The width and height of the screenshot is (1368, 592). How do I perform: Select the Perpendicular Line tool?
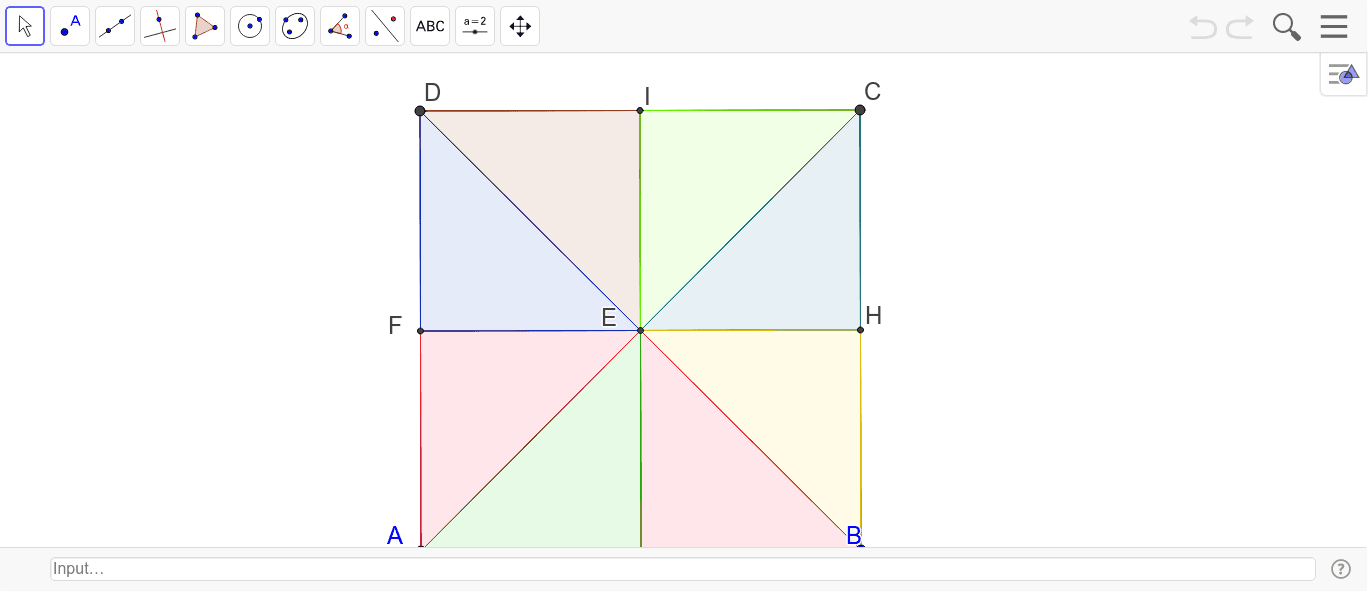pos(160,25)
